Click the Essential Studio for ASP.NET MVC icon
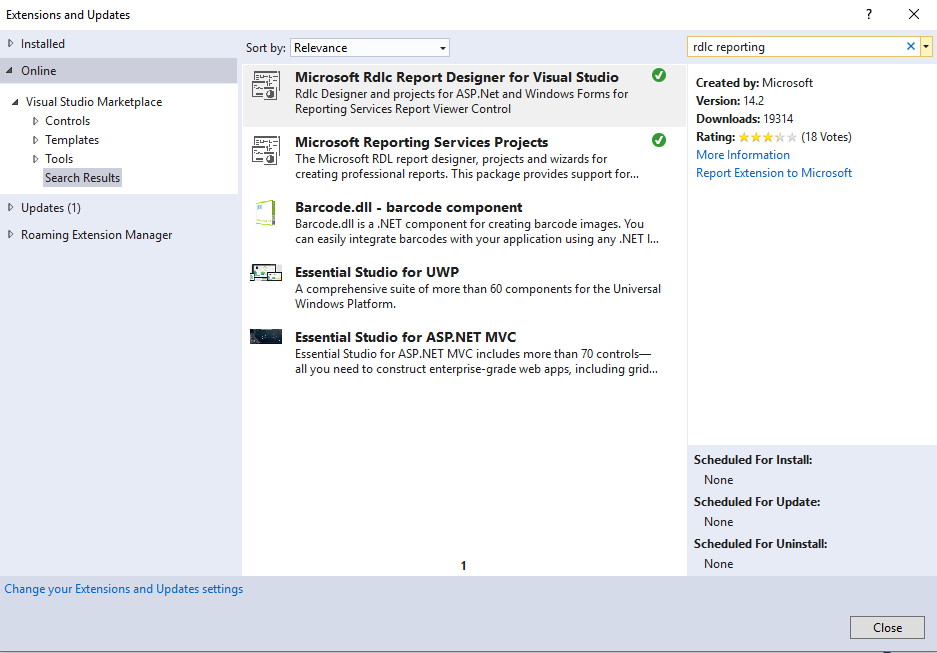 coord(266,336)
